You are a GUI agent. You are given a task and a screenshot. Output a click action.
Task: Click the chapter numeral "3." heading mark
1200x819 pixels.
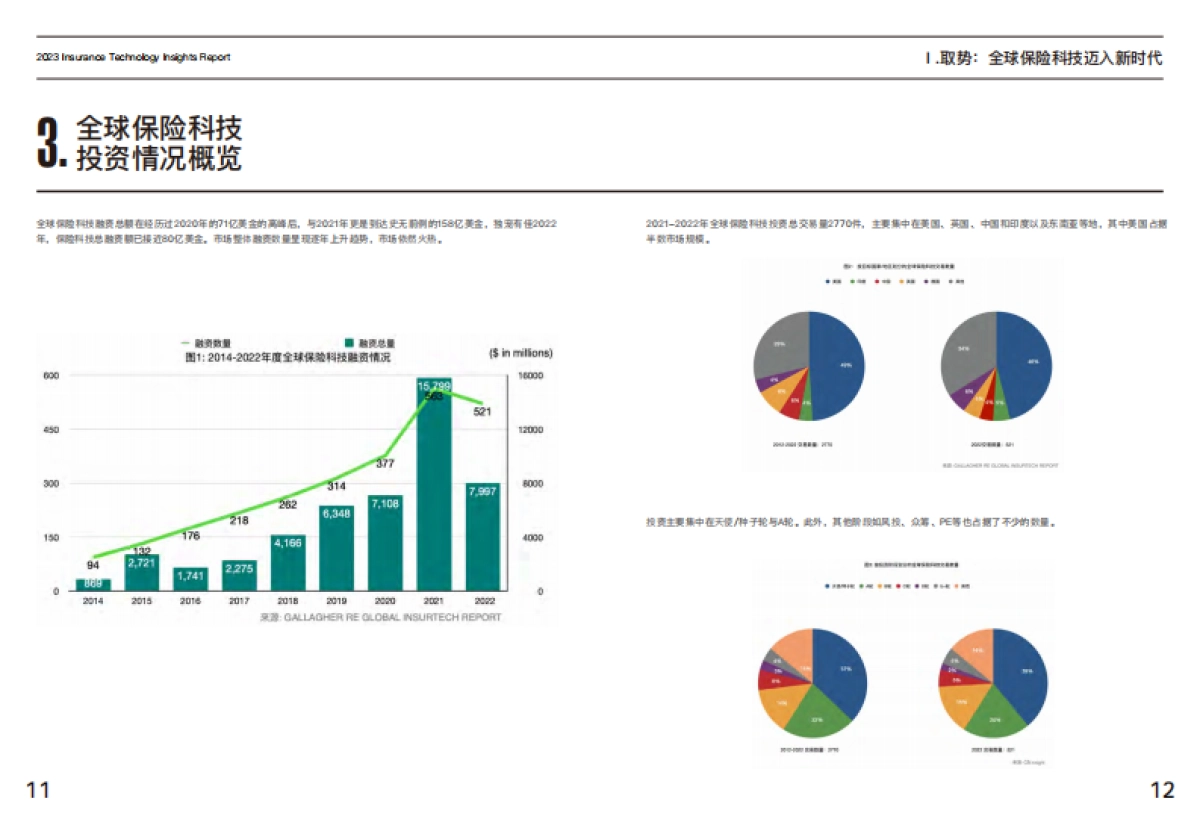(x=49, y=140)
